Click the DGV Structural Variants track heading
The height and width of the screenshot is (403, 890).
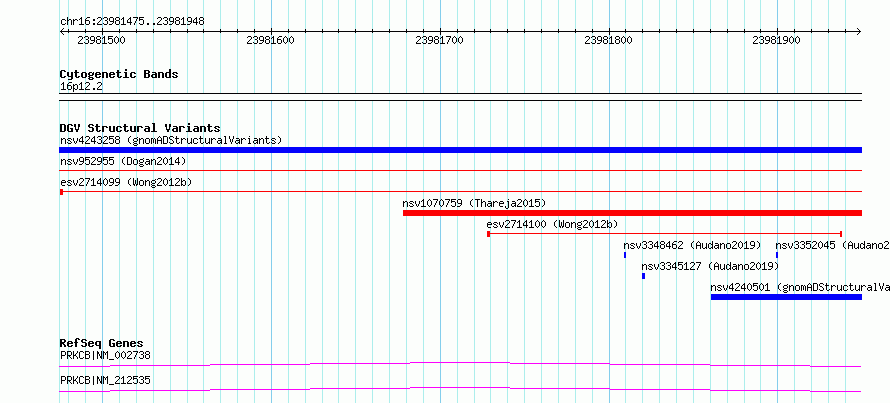pos(140,128)
